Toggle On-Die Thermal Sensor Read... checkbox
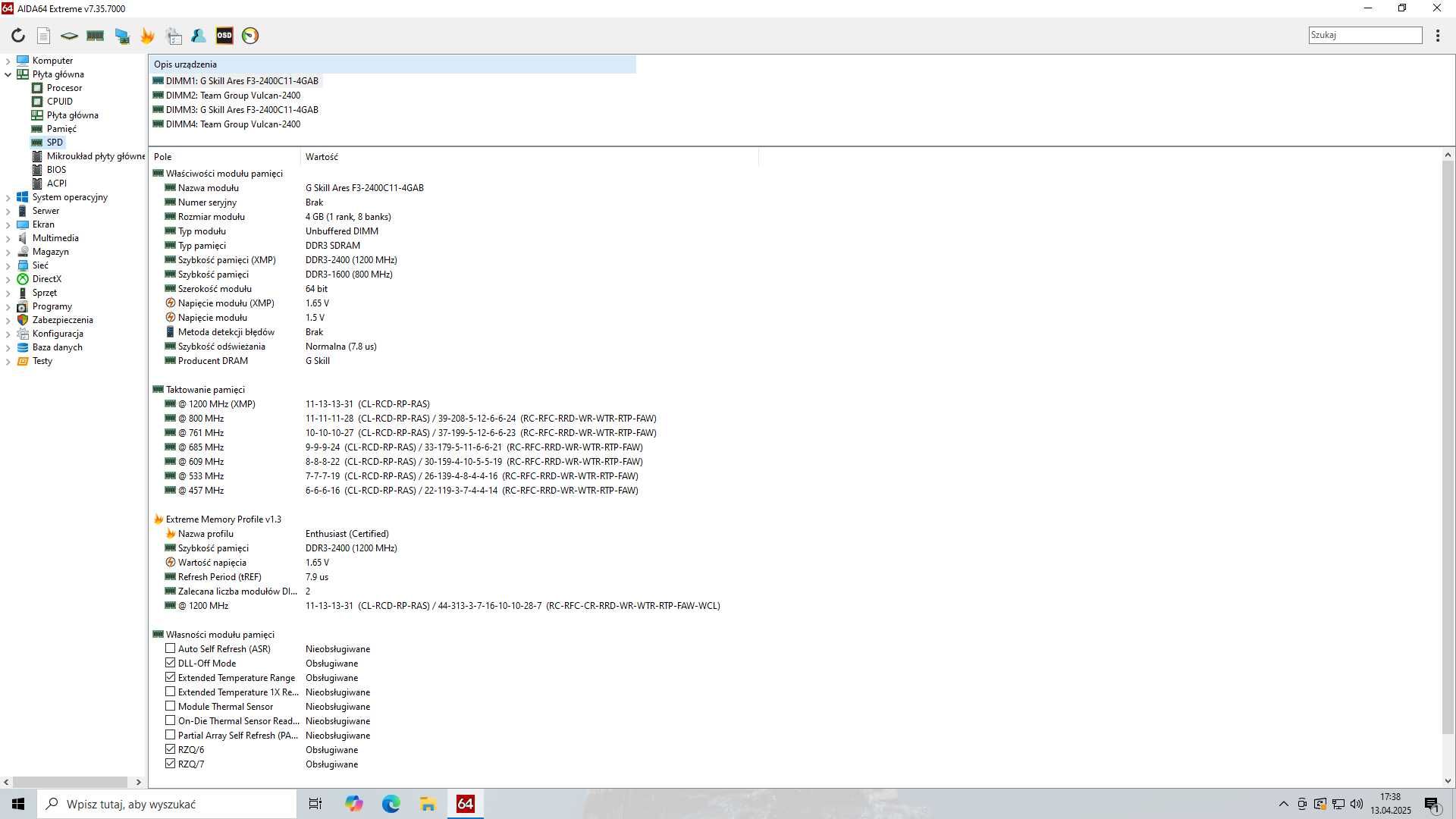 (170, 720)
